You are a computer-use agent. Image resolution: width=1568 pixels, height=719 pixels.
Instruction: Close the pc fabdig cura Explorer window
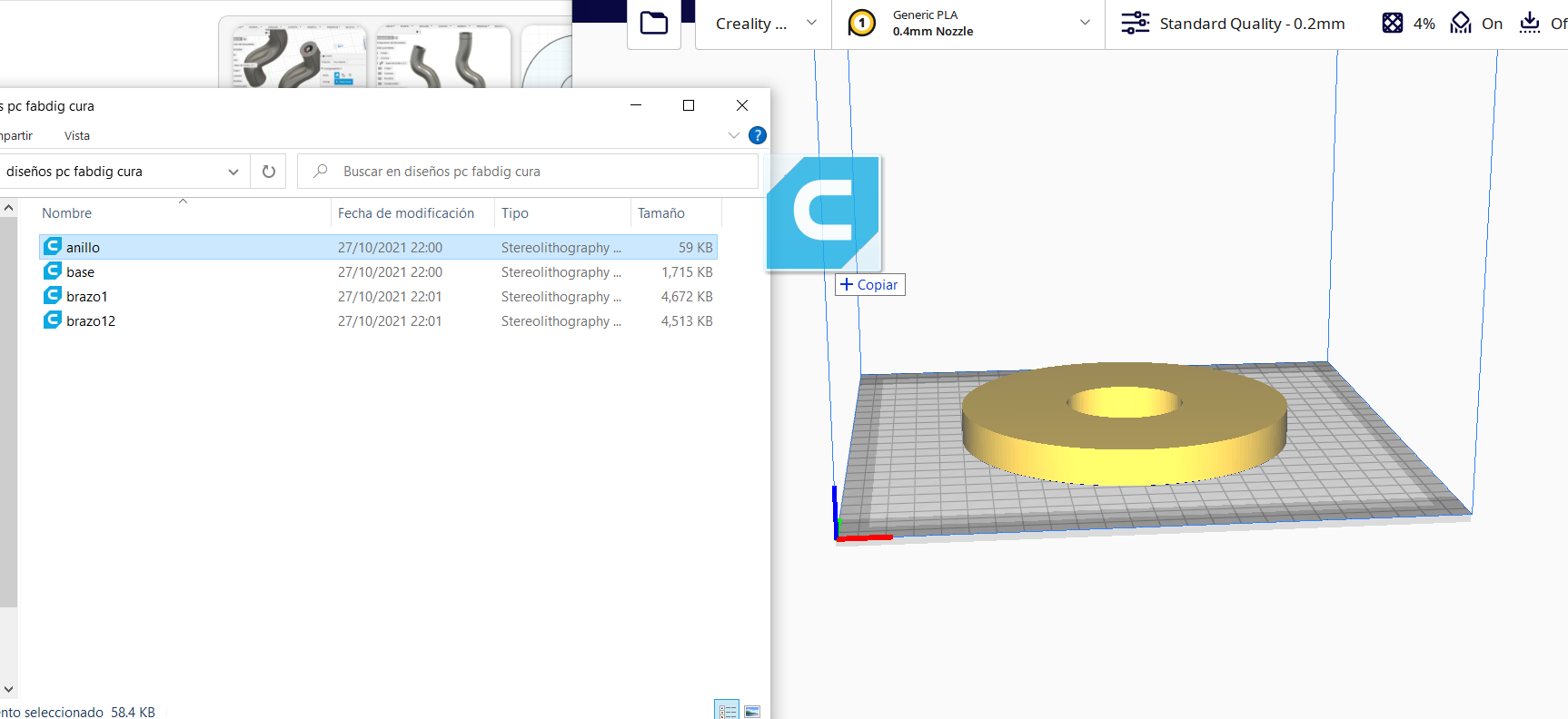[x=742, y=105]
